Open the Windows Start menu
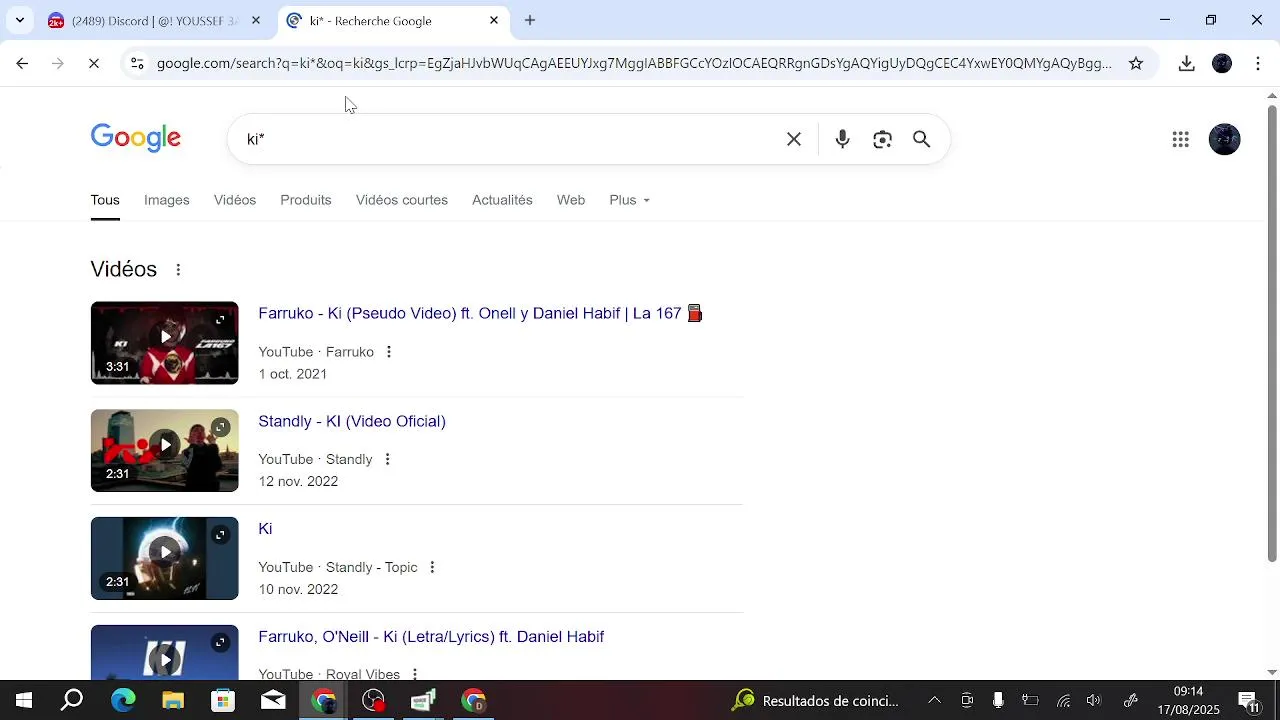1280x720 pixels. 23,700
